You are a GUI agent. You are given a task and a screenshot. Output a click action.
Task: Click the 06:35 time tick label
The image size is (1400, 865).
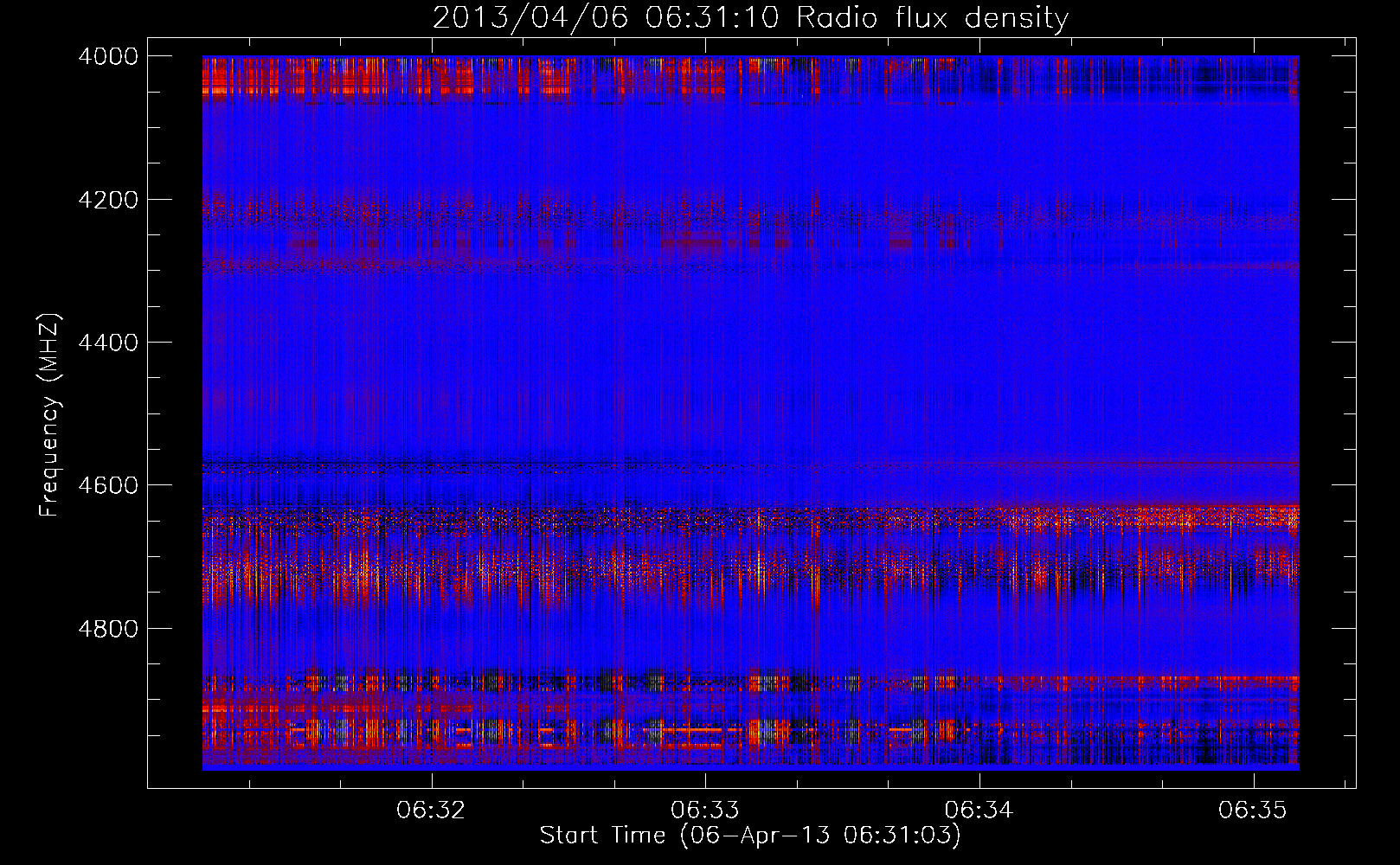click(1253, 811)
